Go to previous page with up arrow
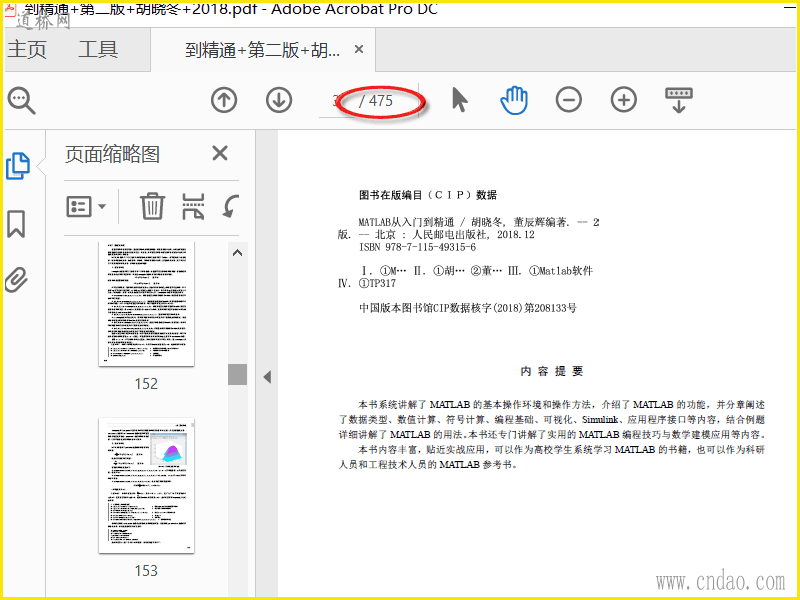Viewport: 800px width, 600px height. (x=224, y=100)
